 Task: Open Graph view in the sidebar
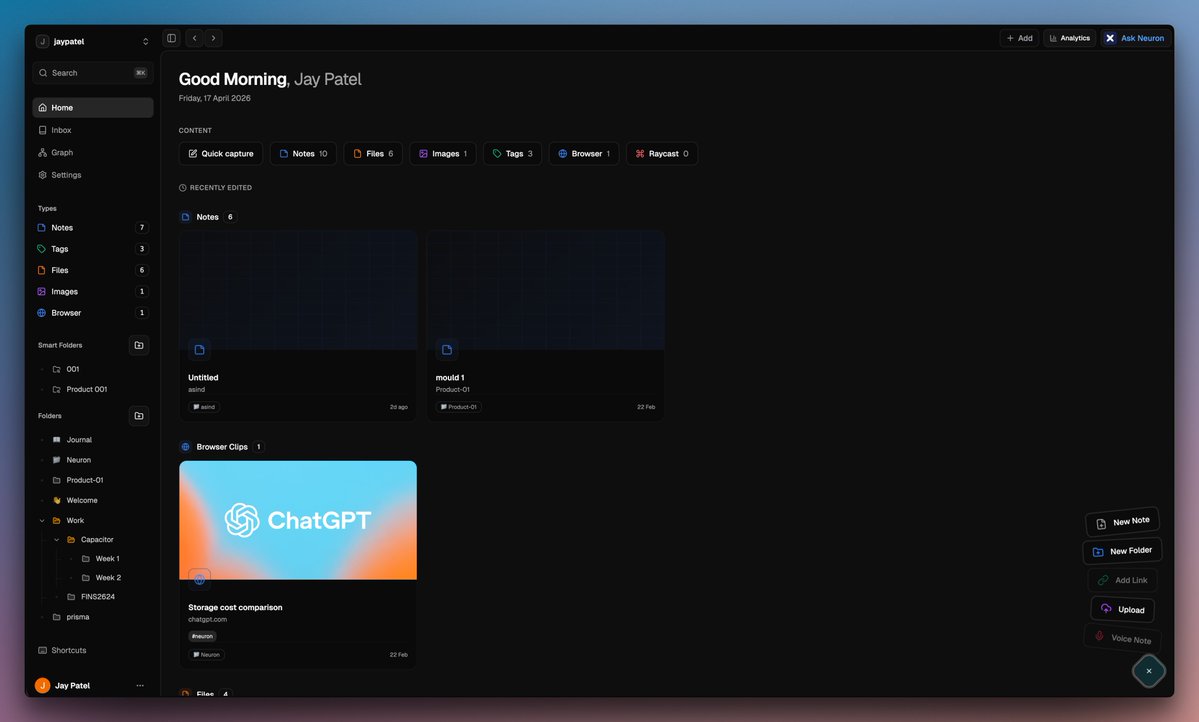(93, 152)
